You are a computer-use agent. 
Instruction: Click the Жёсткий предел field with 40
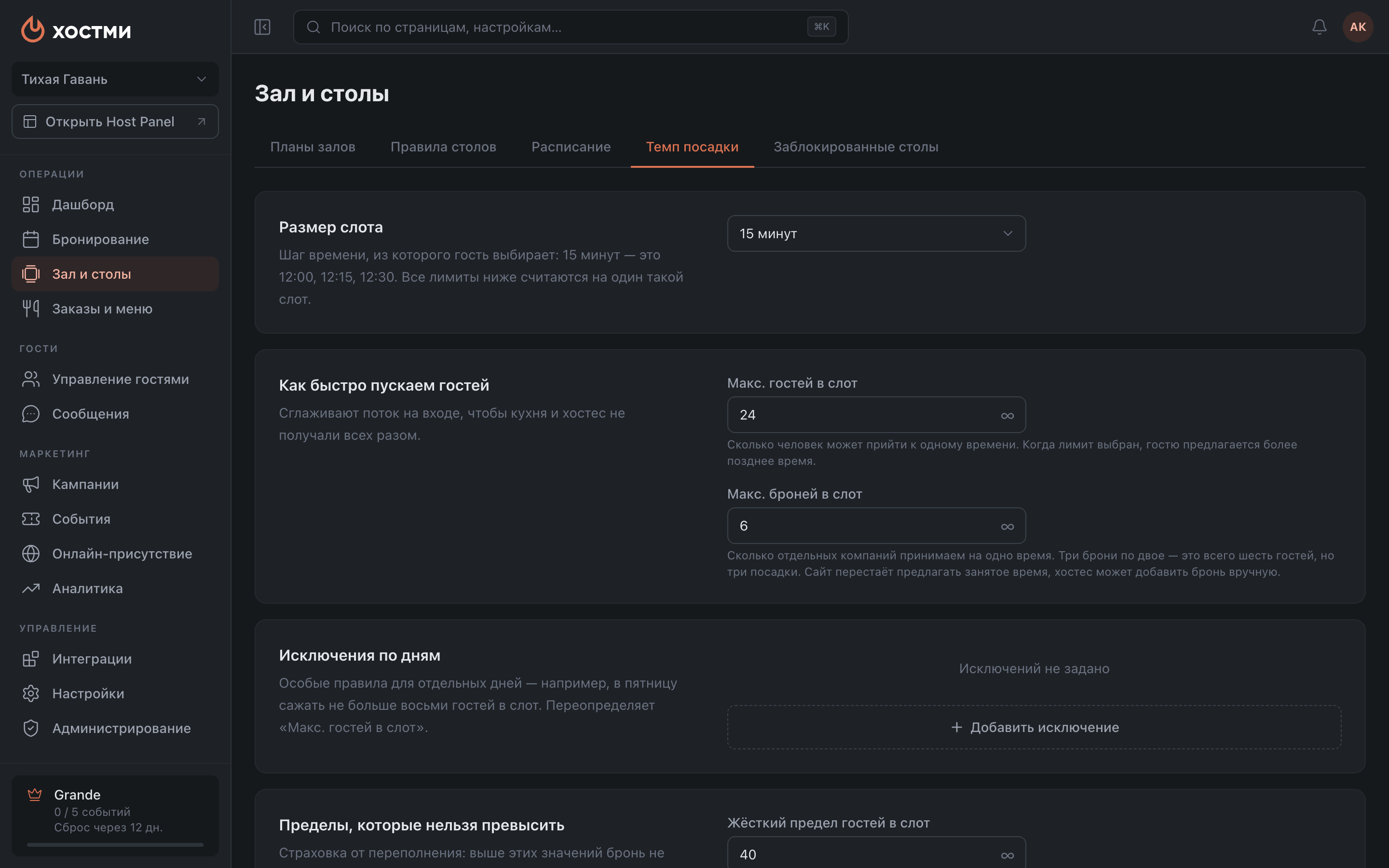click(876, 853)
